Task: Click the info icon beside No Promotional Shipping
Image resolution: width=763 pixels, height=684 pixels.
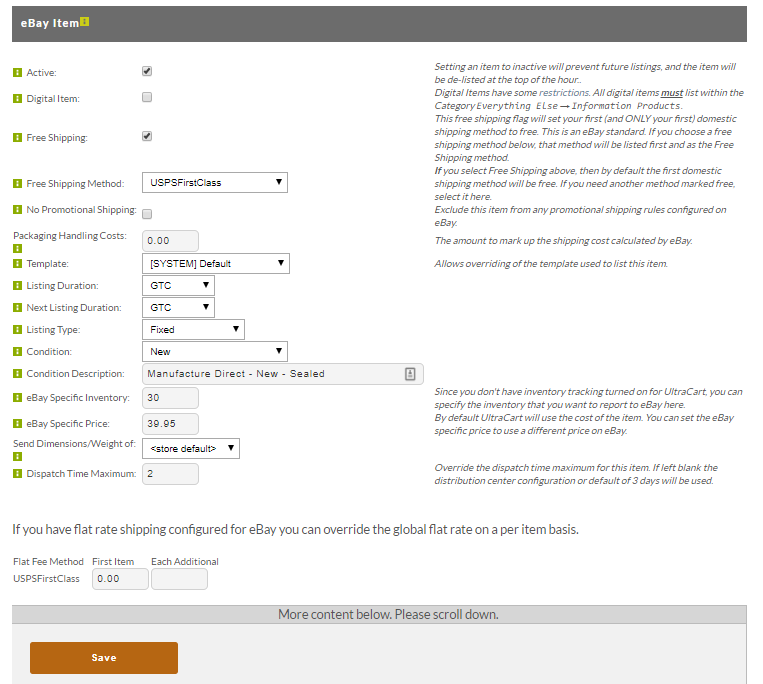Action: click(18, 210)
